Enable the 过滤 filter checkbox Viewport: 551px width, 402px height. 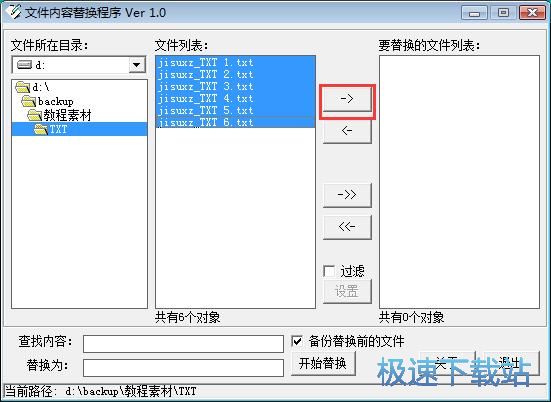click(329, 271)
